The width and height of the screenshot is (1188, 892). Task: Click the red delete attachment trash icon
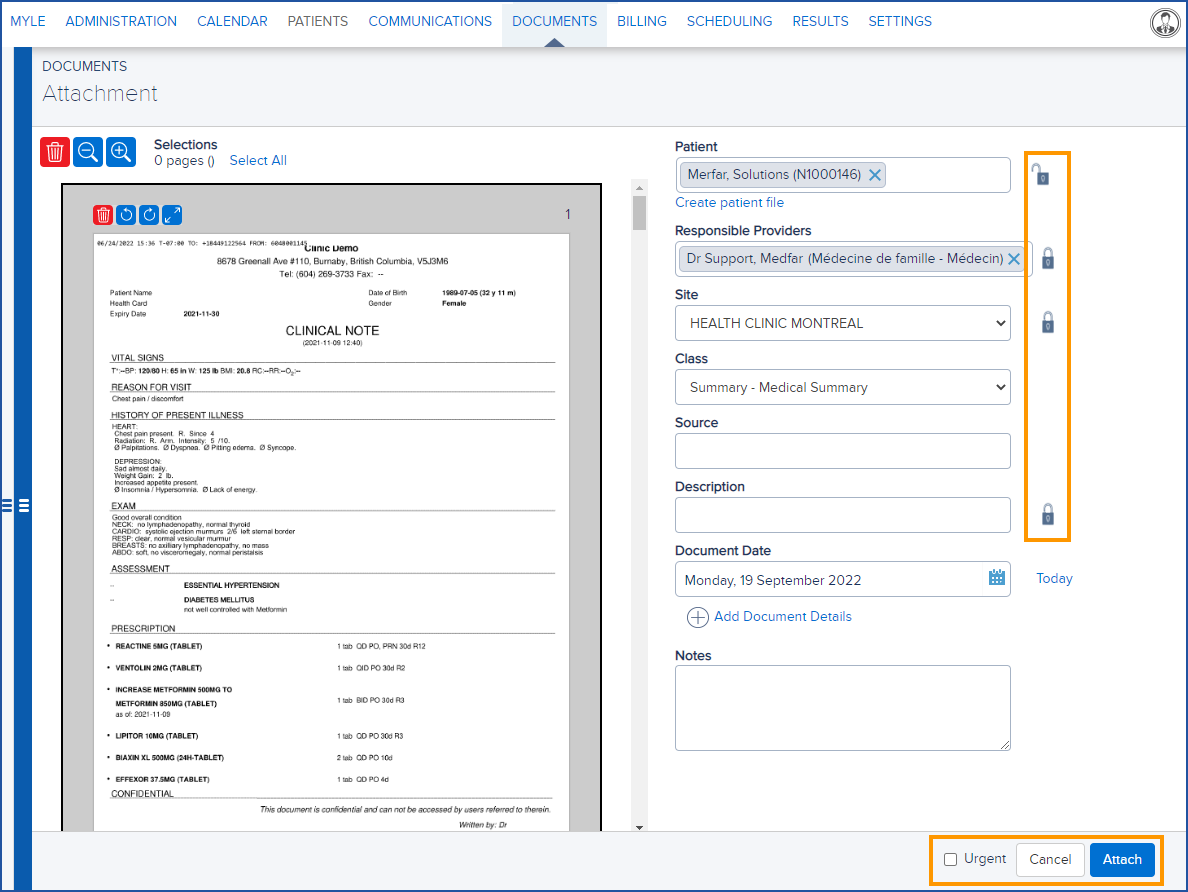pyautogui.click(x=55, y=151)
